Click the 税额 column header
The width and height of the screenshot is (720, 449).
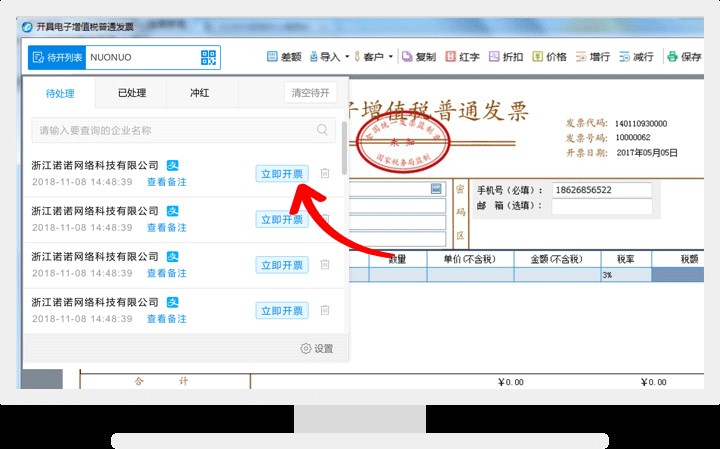(679, 259)
